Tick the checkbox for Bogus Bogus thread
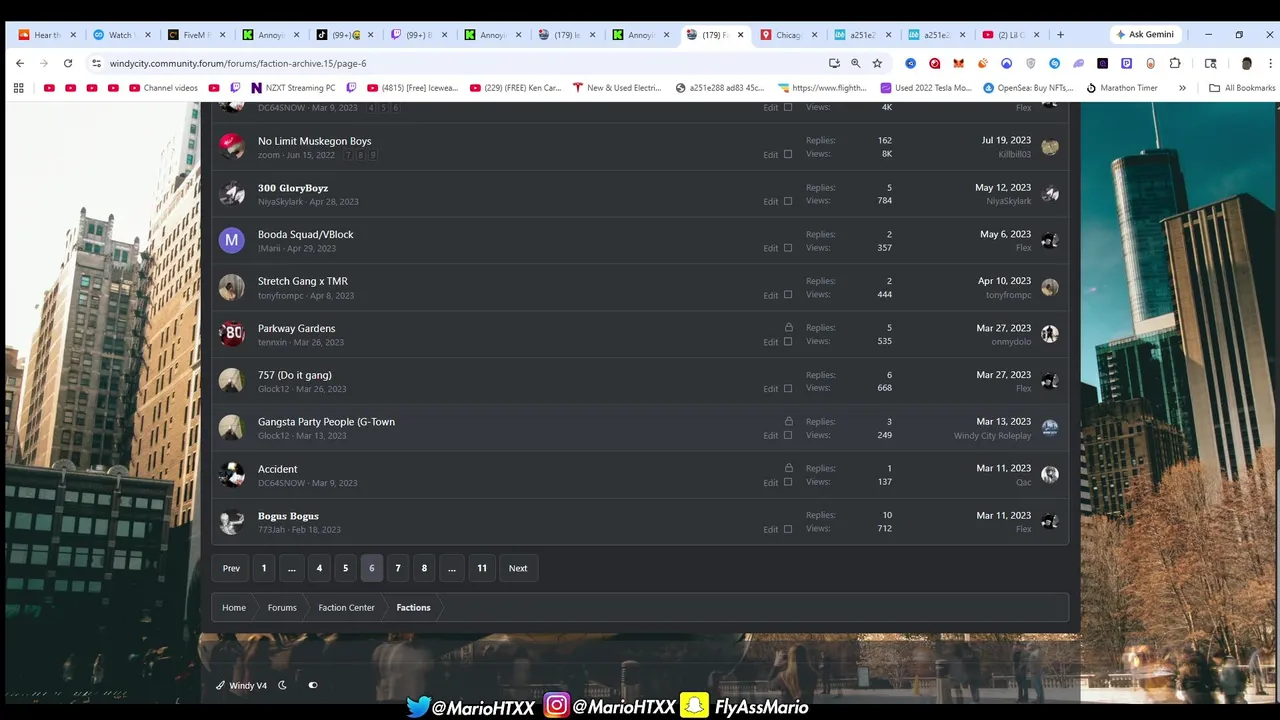The height and width of the screenshot is (720, 1280). 788,529
